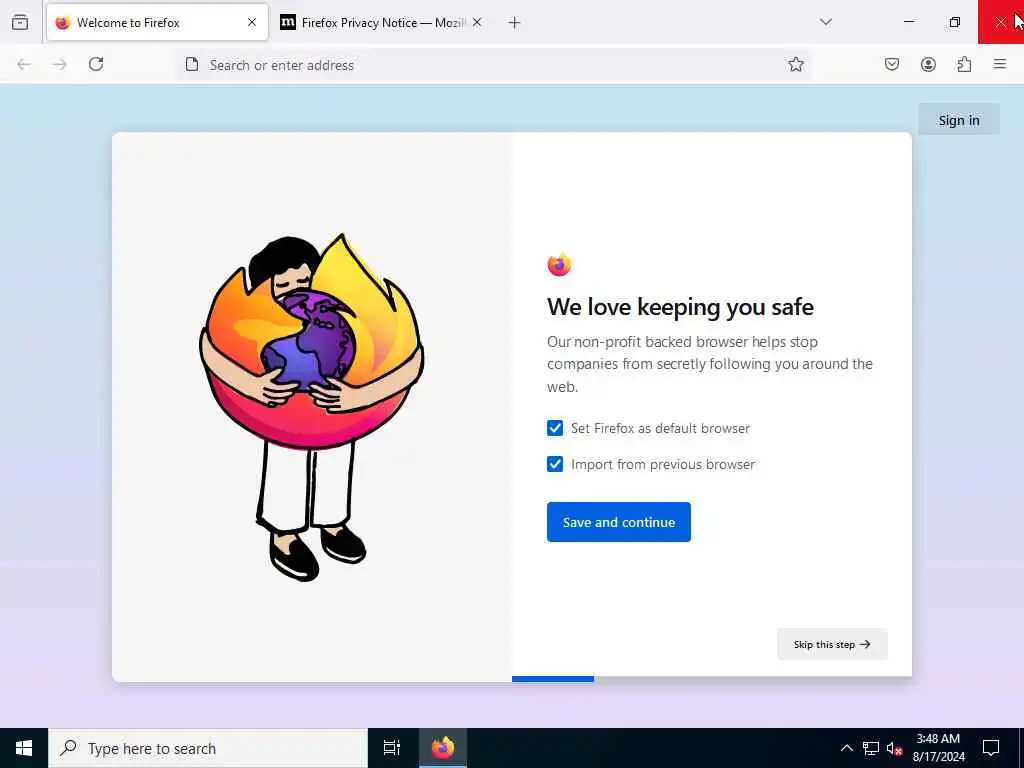Click the Search or enter address field
The image size is (1024, 768).
[493, 65]
